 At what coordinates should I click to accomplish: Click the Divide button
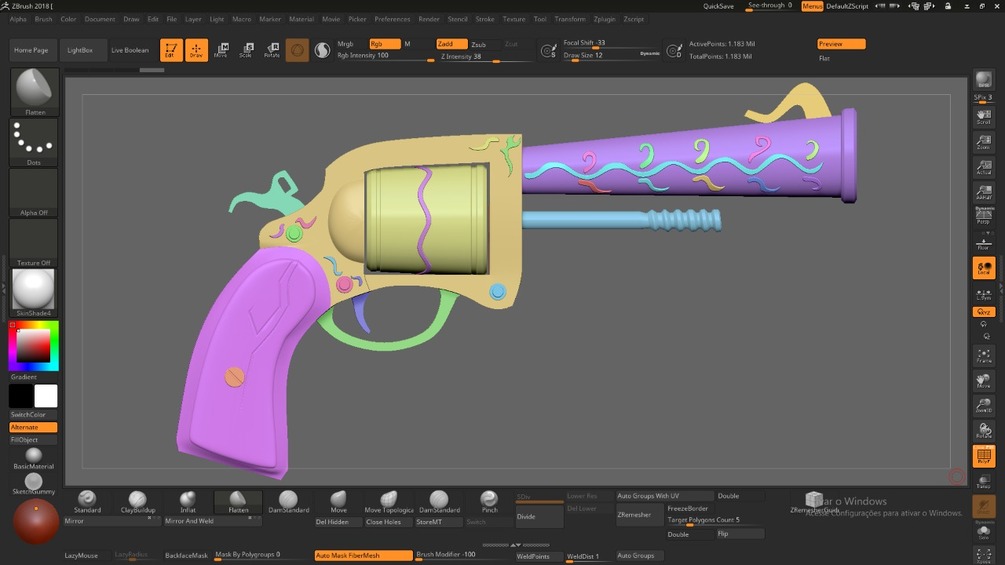540,516
